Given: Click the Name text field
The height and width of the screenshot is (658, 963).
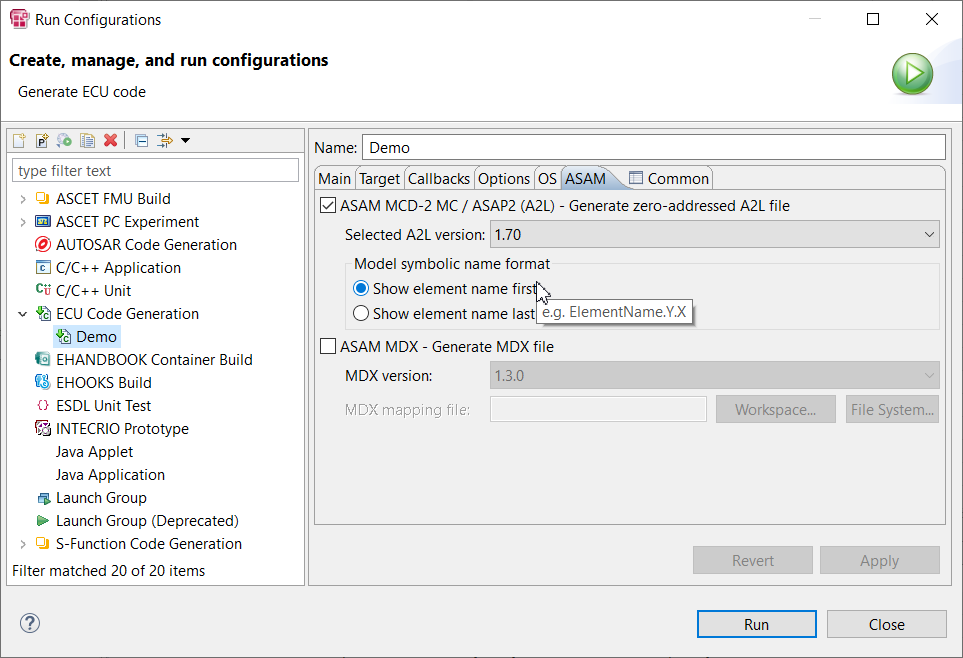Looking at the screenshot, I should (x=652, y=148).
